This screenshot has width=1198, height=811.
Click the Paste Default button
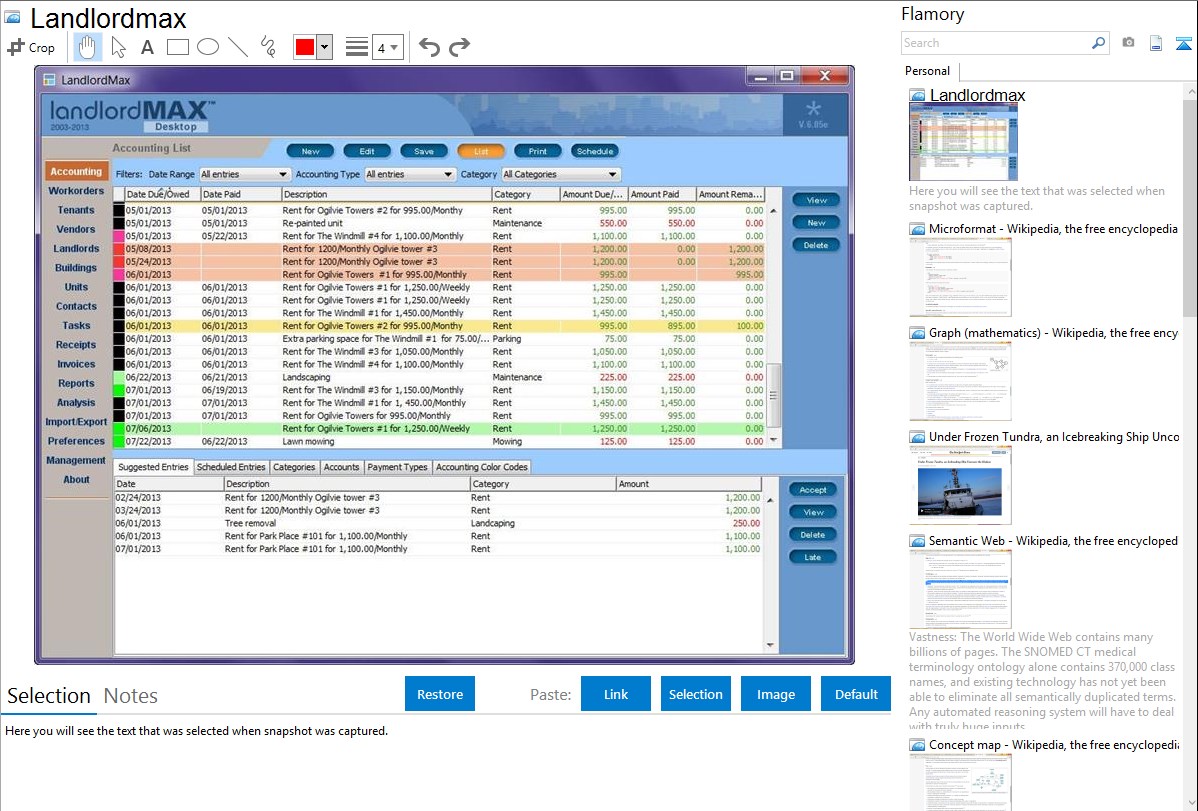pyautogui.click(x=856, y=694)
